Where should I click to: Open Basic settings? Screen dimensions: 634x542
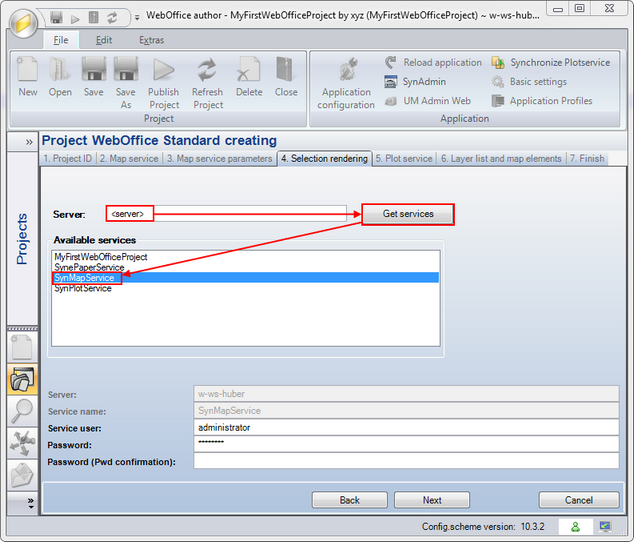529,81
